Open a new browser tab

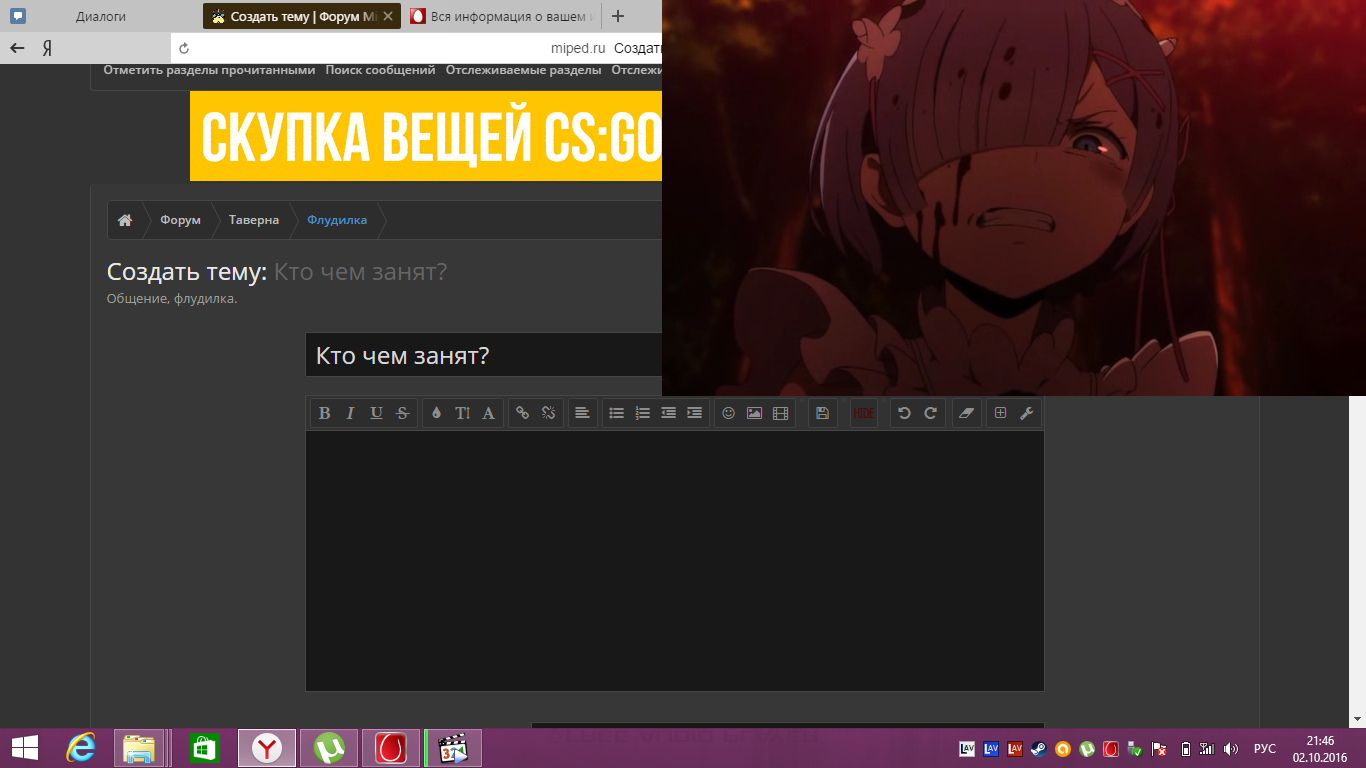tap(618, 16)
